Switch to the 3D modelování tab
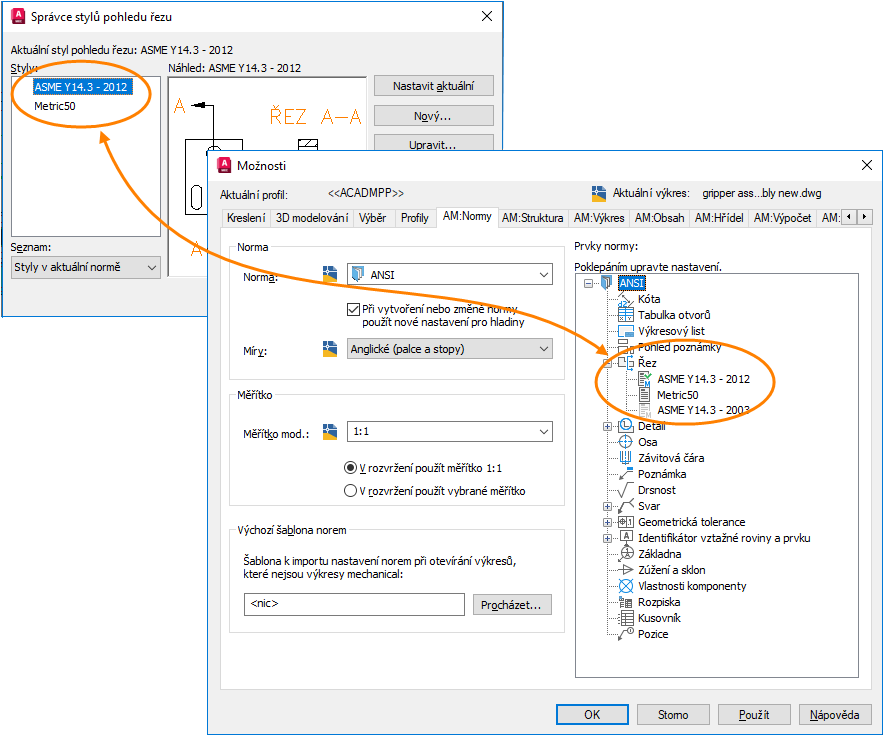Viewport: 885px width, 737px height. [312, 218]
